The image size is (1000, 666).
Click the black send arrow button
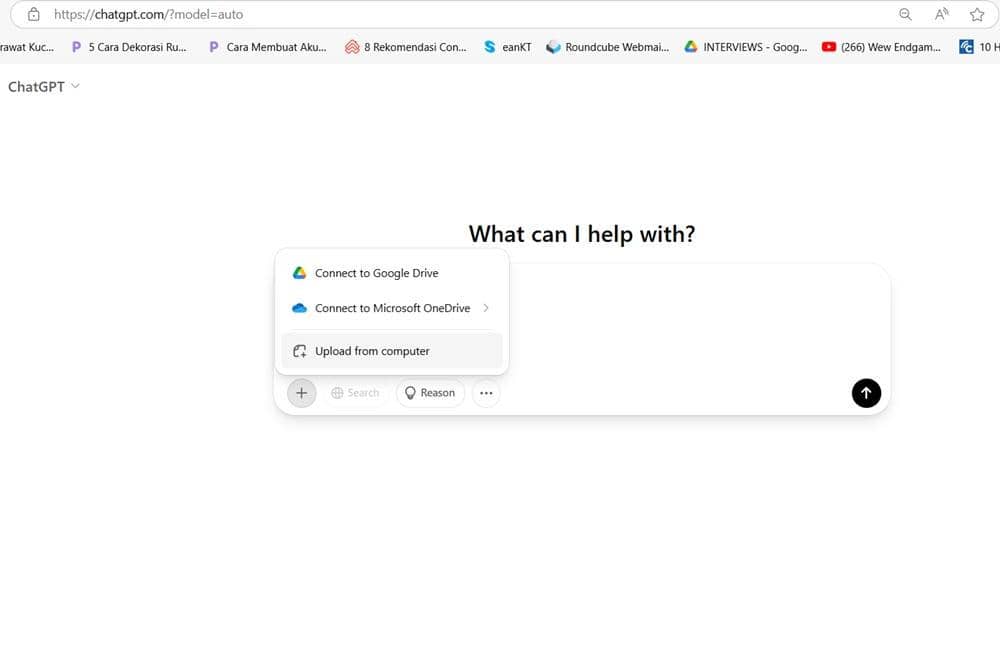(x=866, y=393)
